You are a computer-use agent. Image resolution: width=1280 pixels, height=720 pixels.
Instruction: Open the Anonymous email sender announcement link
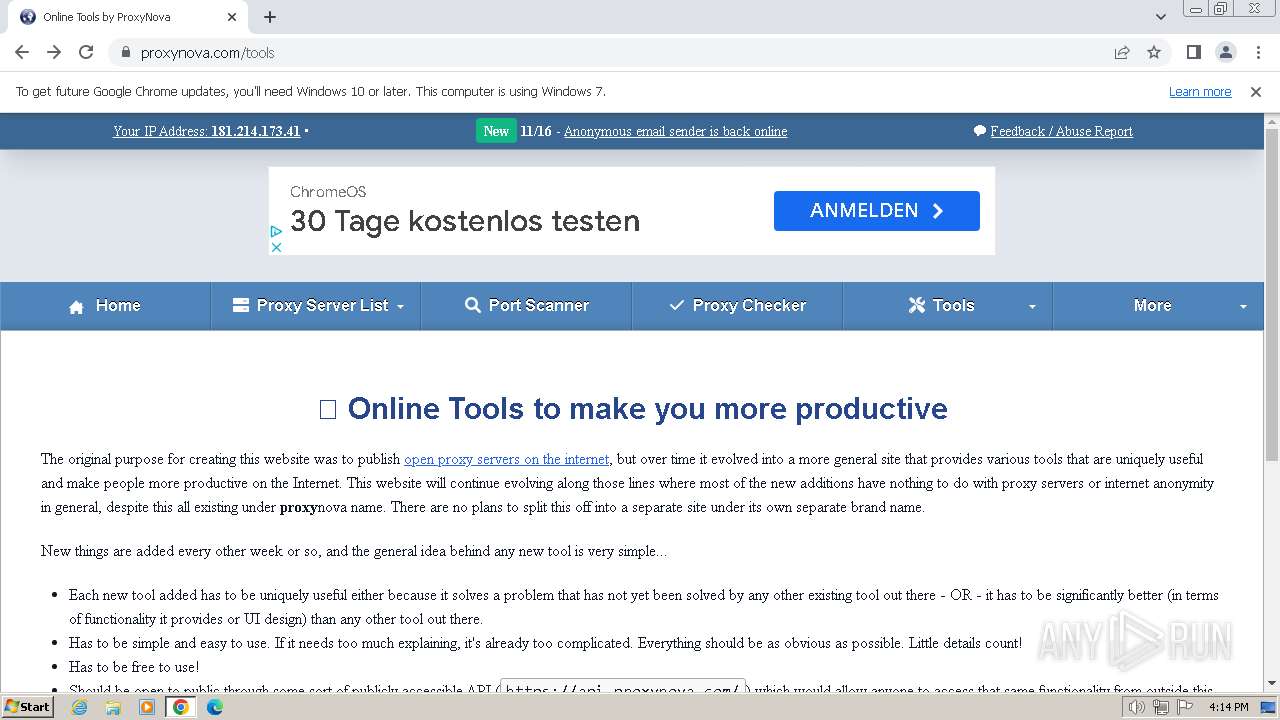(x=675, y=131)
